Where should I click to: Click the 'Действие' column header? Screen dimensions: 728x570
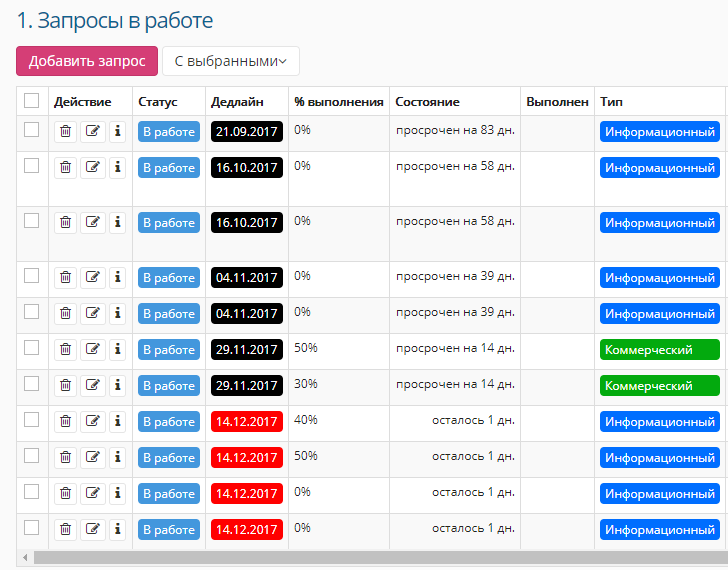(x=83, y=102)
